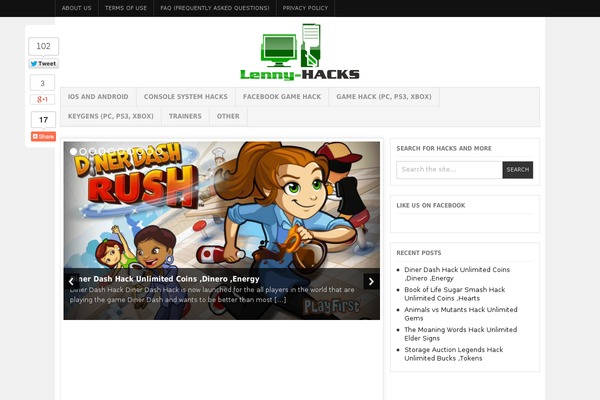
Task: Open the About Us page
Action: click(x=77, y=8)
